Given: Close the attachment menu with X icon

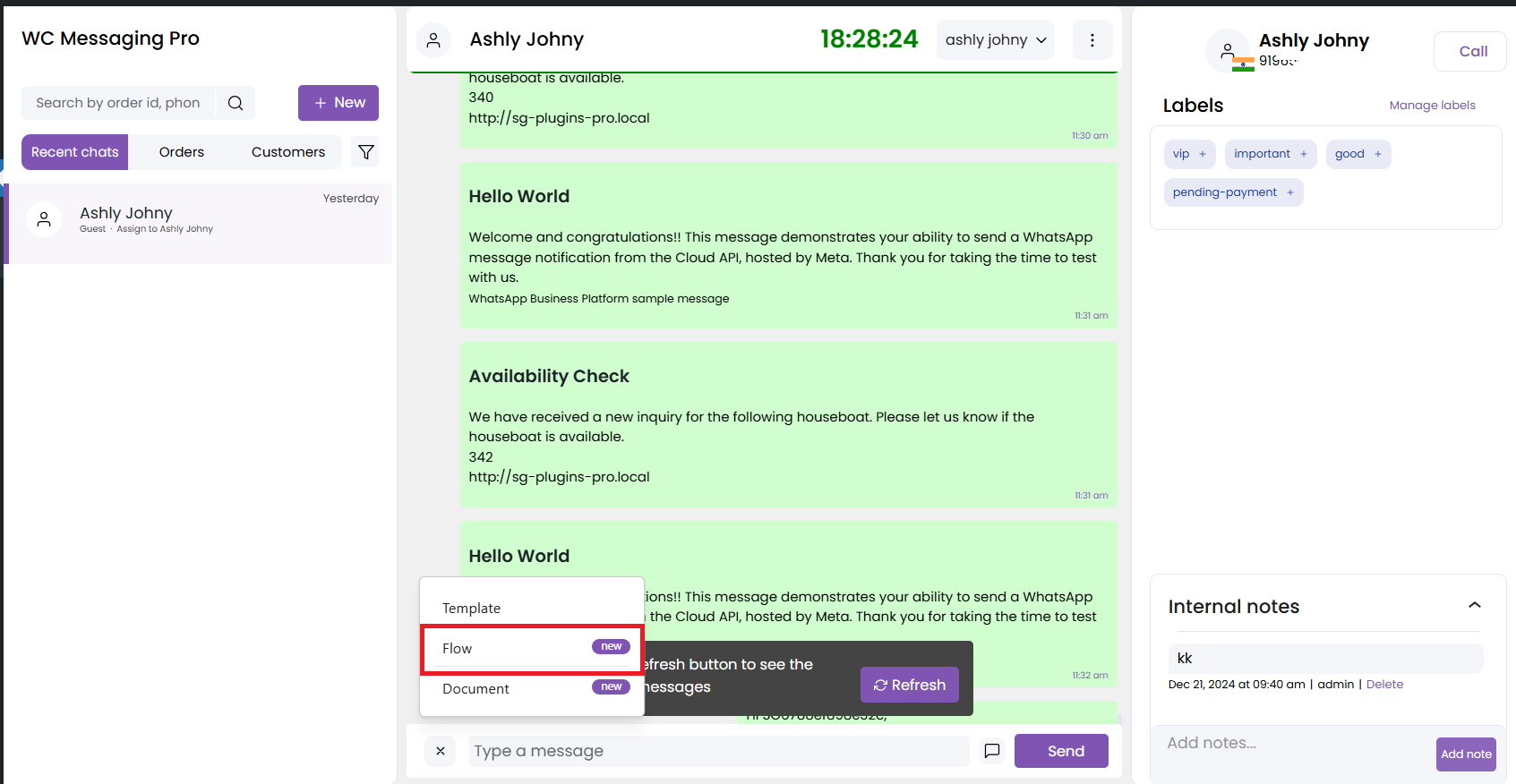Looking at the screenshot, I should click(x=441, y=752).
